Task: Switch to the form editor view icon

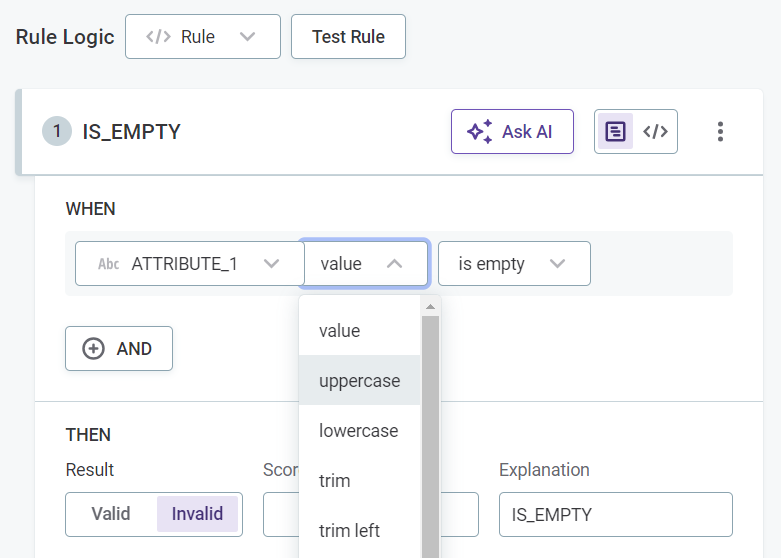Action: tap(615, 132)
